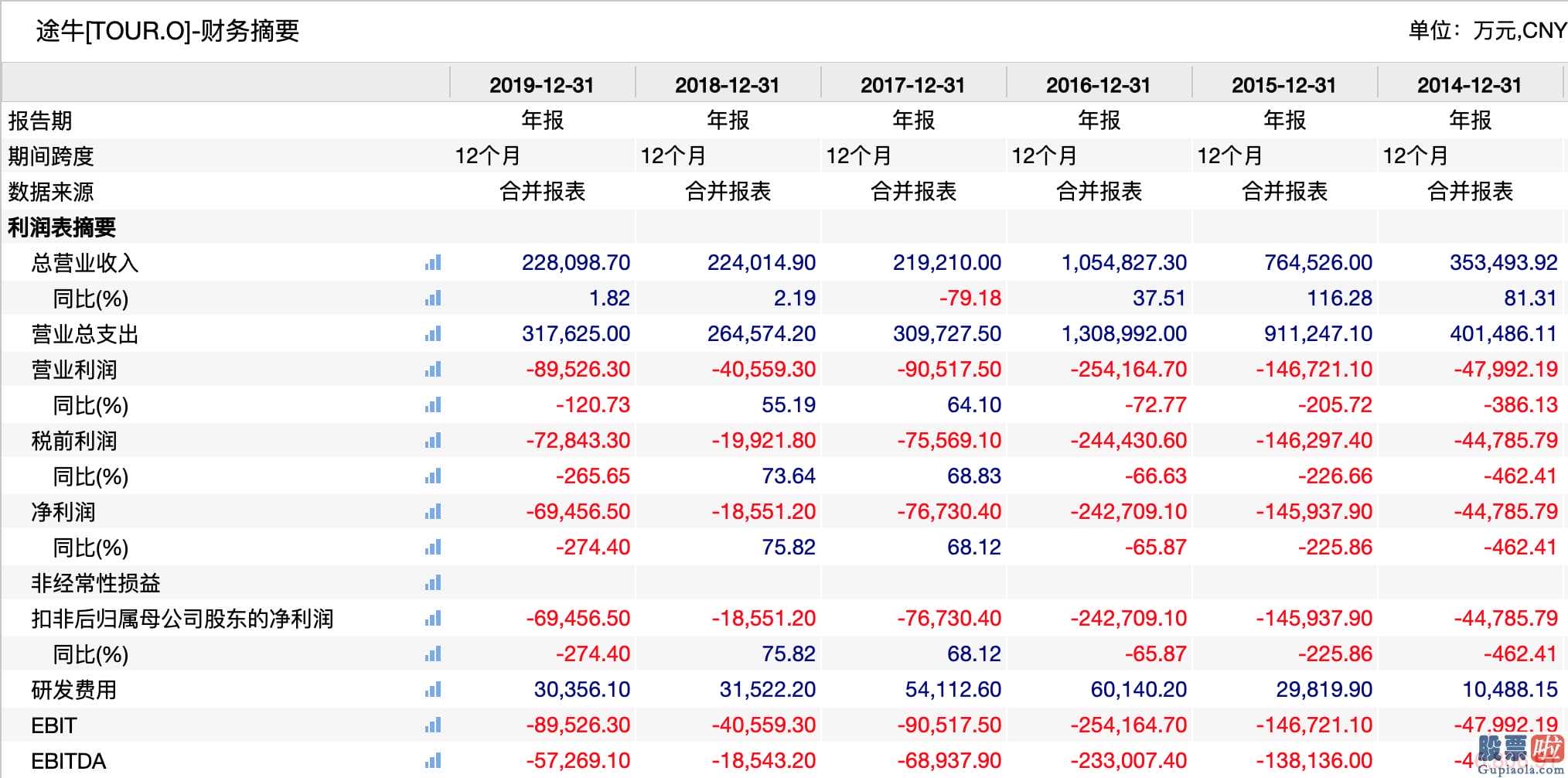Click value -18,551.20 in 净利润 row
This screenshot has width=1568, height=778.
point(764,512)
